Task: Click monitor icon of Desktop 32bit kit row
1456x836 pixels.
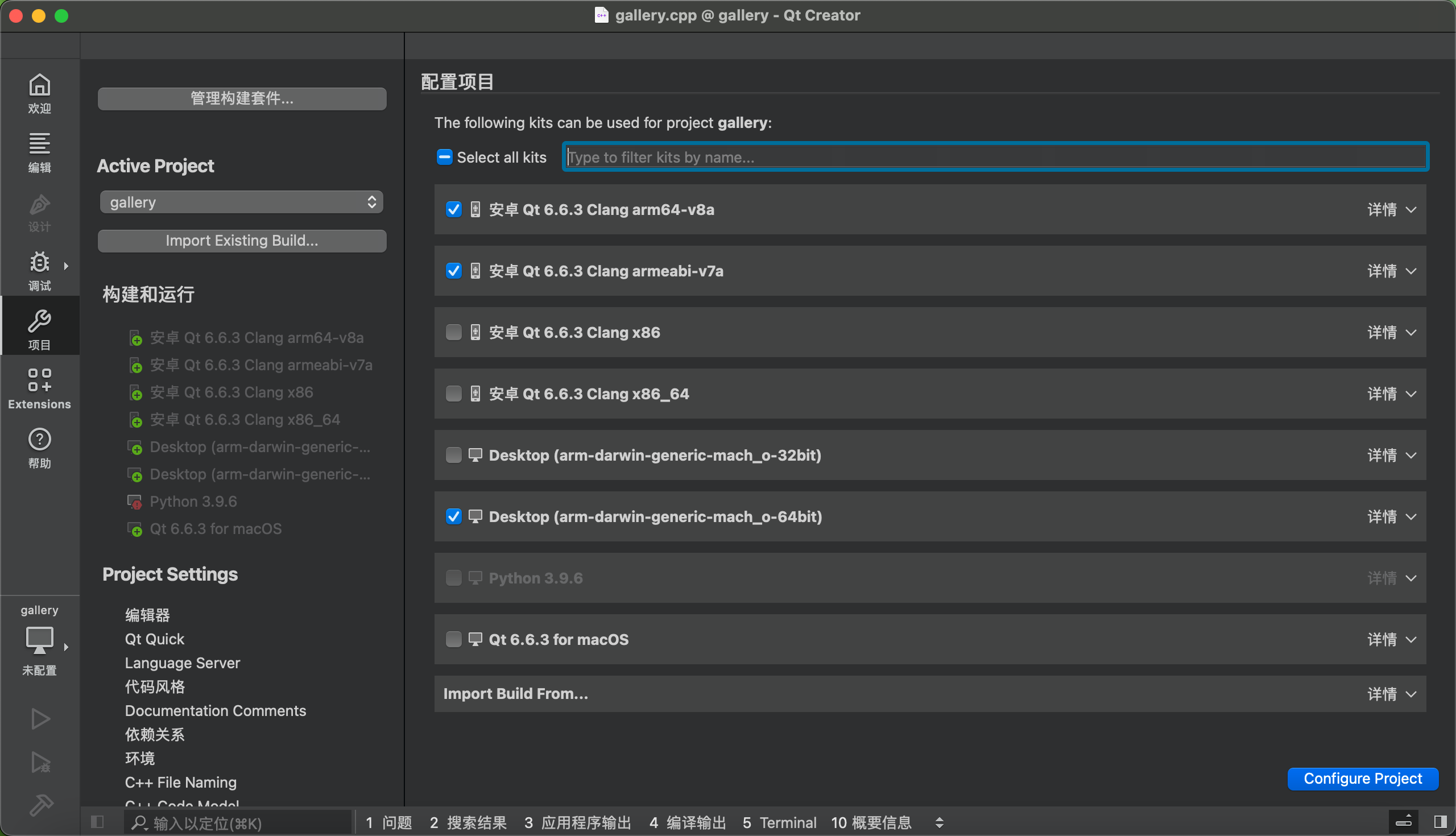Action: tap(475, 456)
